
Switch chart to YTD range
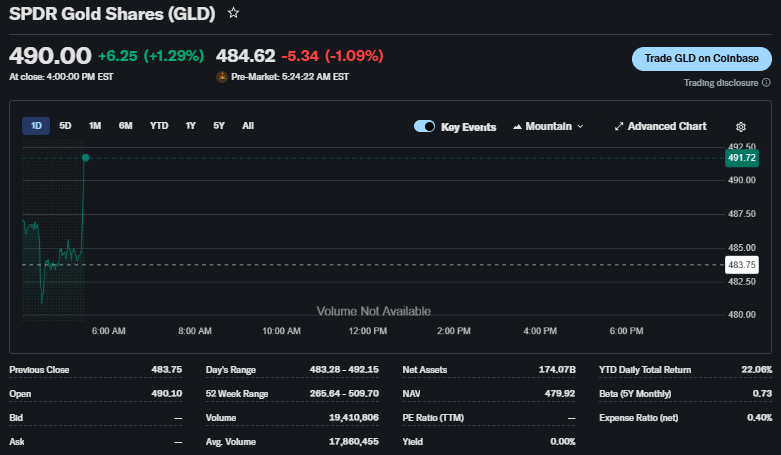[x=159, y=126]
